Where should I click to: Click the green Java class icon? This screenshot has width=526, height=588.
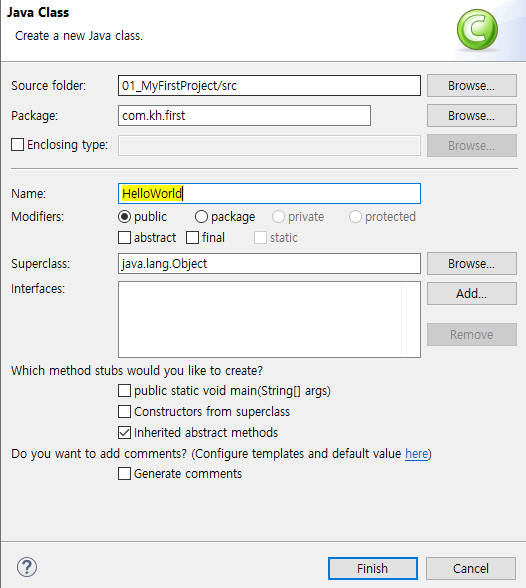tap(477, 30)
